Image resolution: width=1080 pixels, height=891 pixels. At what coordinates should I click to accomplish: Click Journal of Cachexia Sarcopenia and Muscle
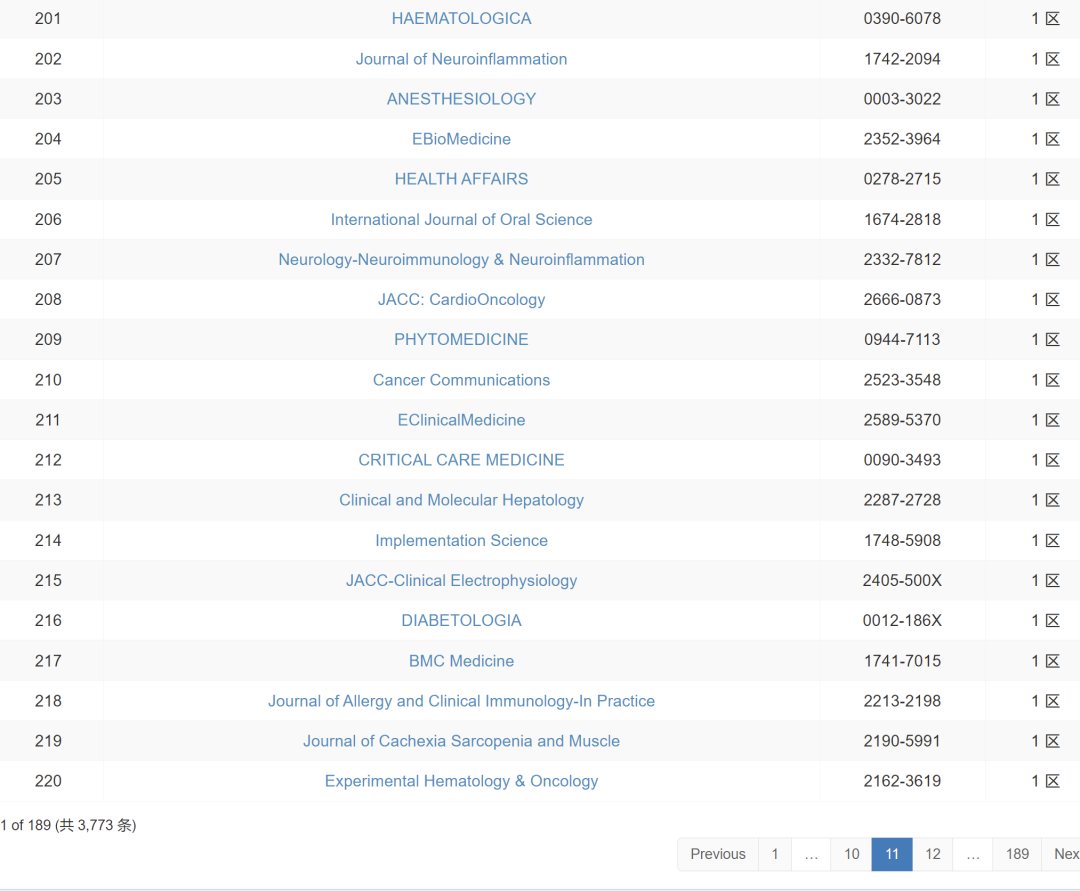[461, 741]
